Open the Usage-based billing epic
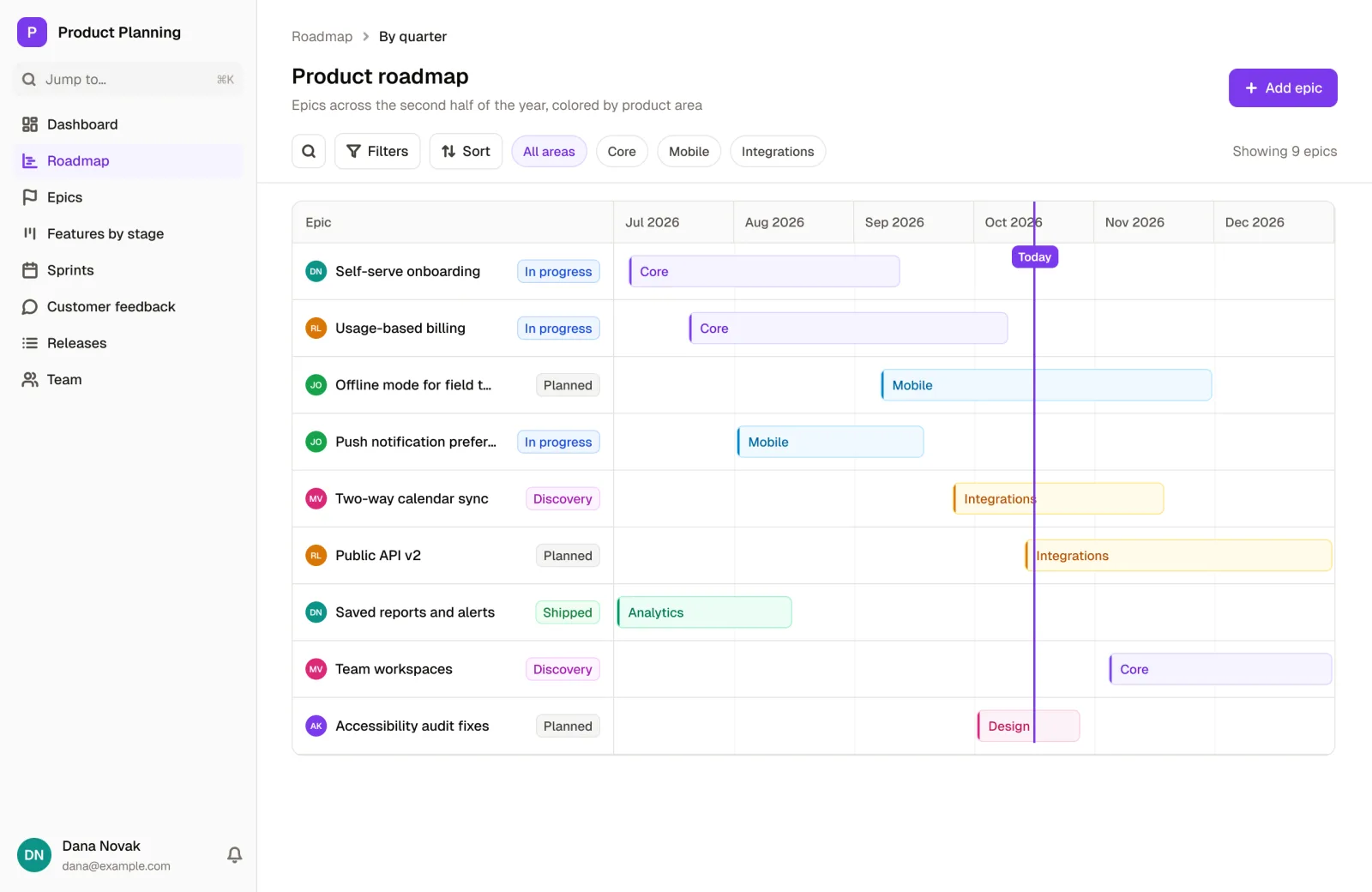 point(400,328)
